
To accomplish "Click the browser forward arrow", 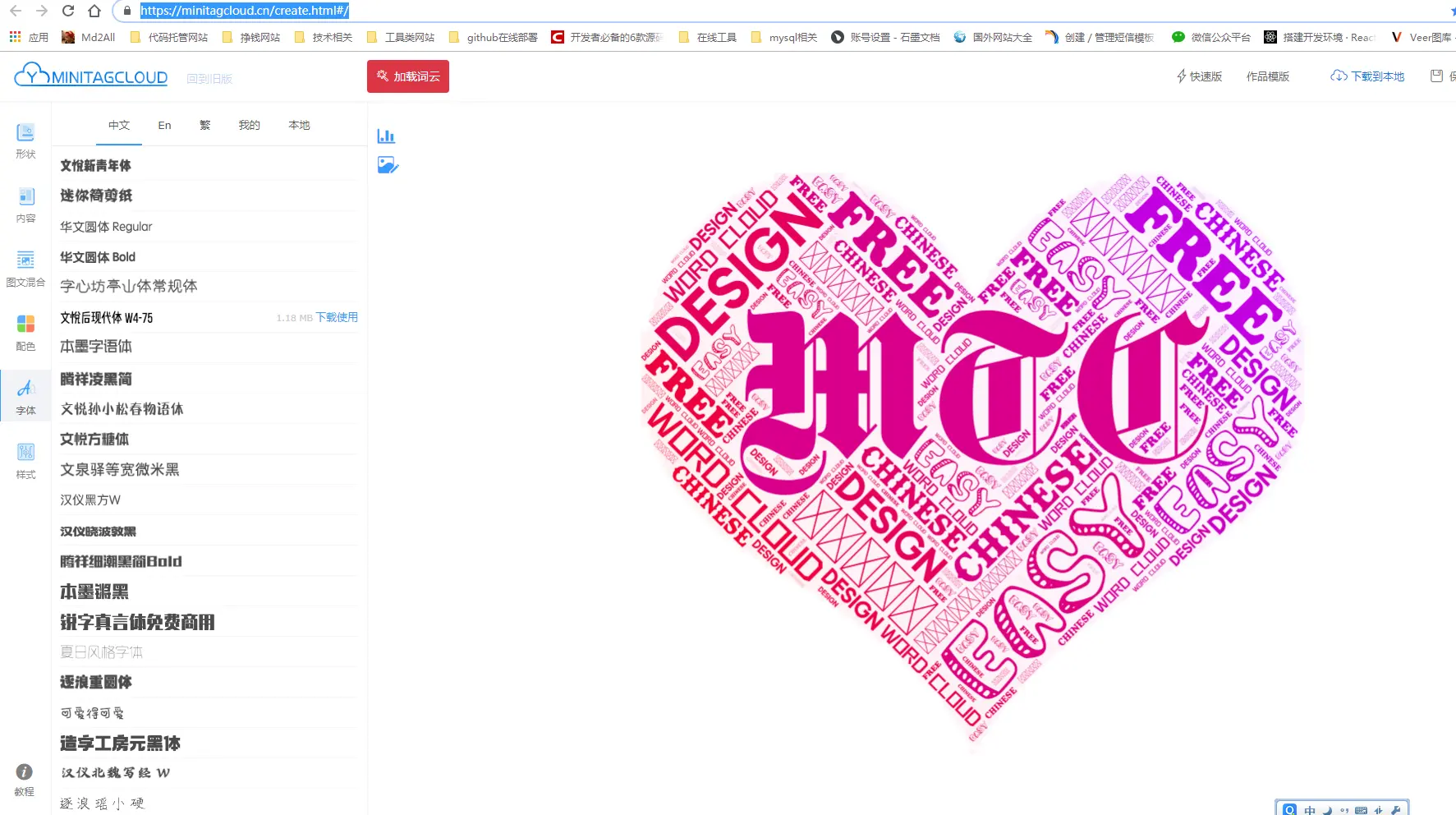I will 42,11.
